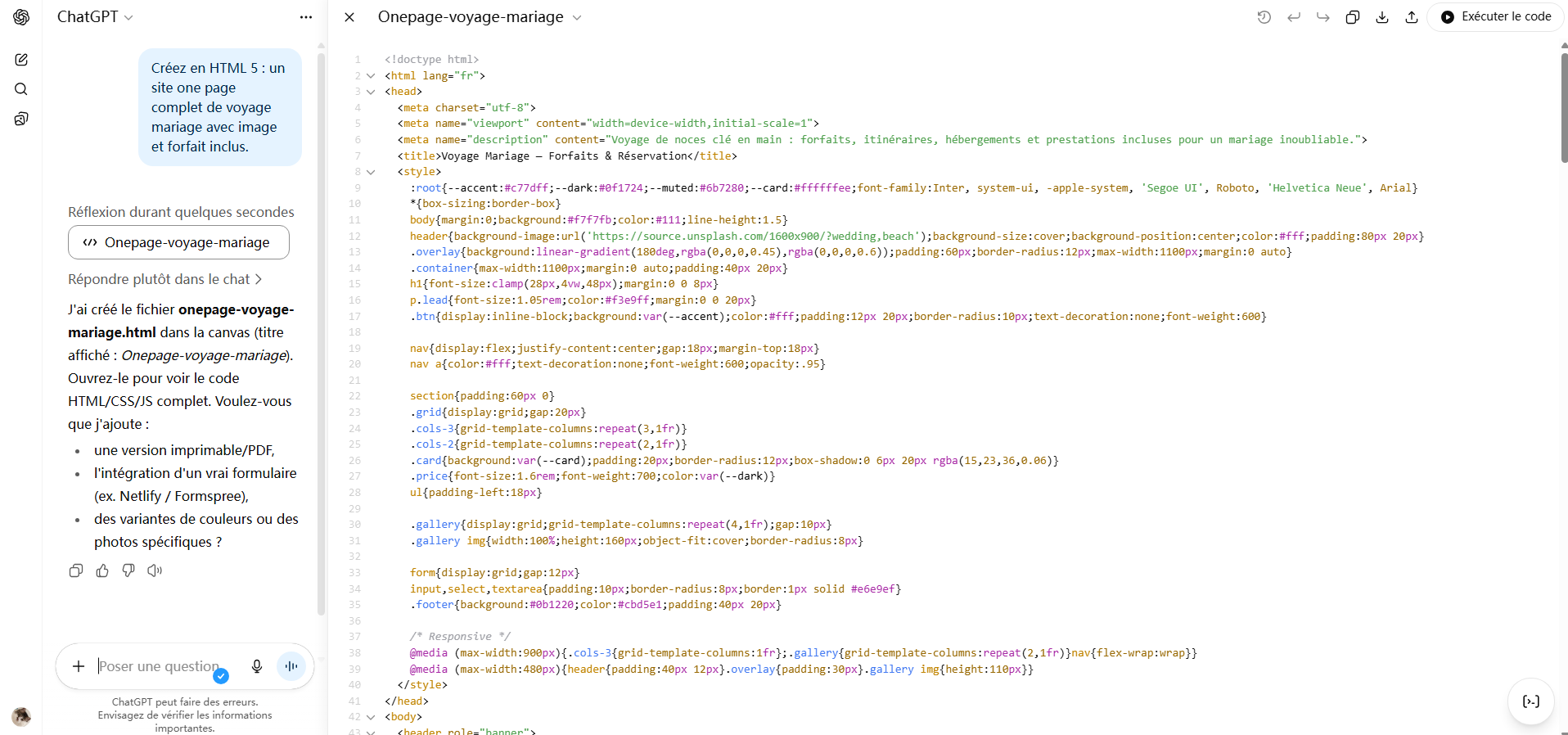The width and height of the screenshot is (1568, 735).
Task: Start a new chat with pencil icon
Action: 21,60
